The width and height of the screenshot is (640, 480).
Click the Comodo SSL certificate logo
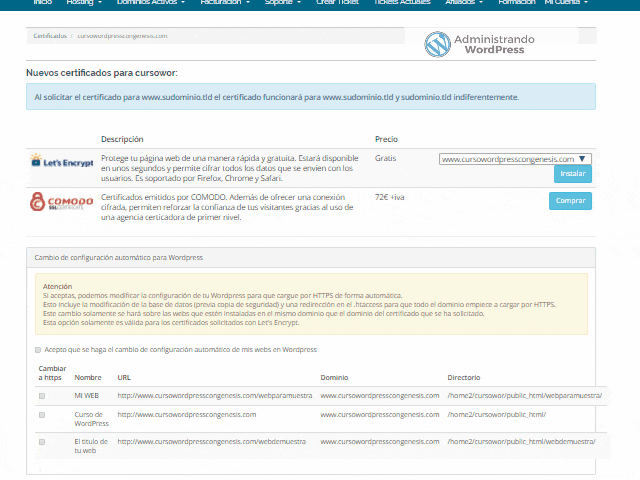click(61, 202)
